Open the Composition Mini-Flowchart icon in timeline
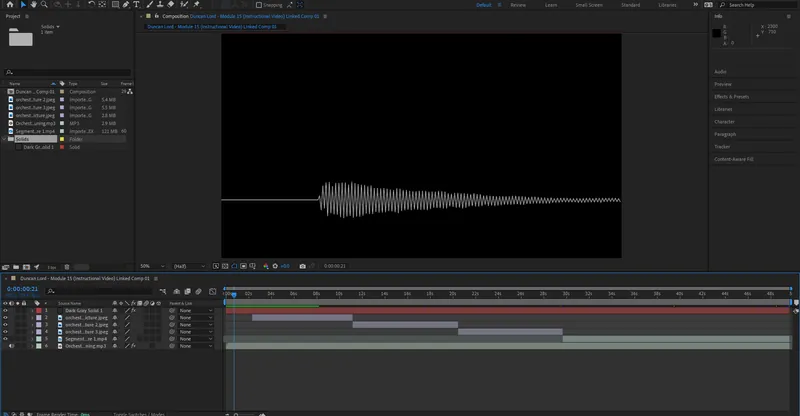Screen dimensions: 800x416 tap(163, 291)
